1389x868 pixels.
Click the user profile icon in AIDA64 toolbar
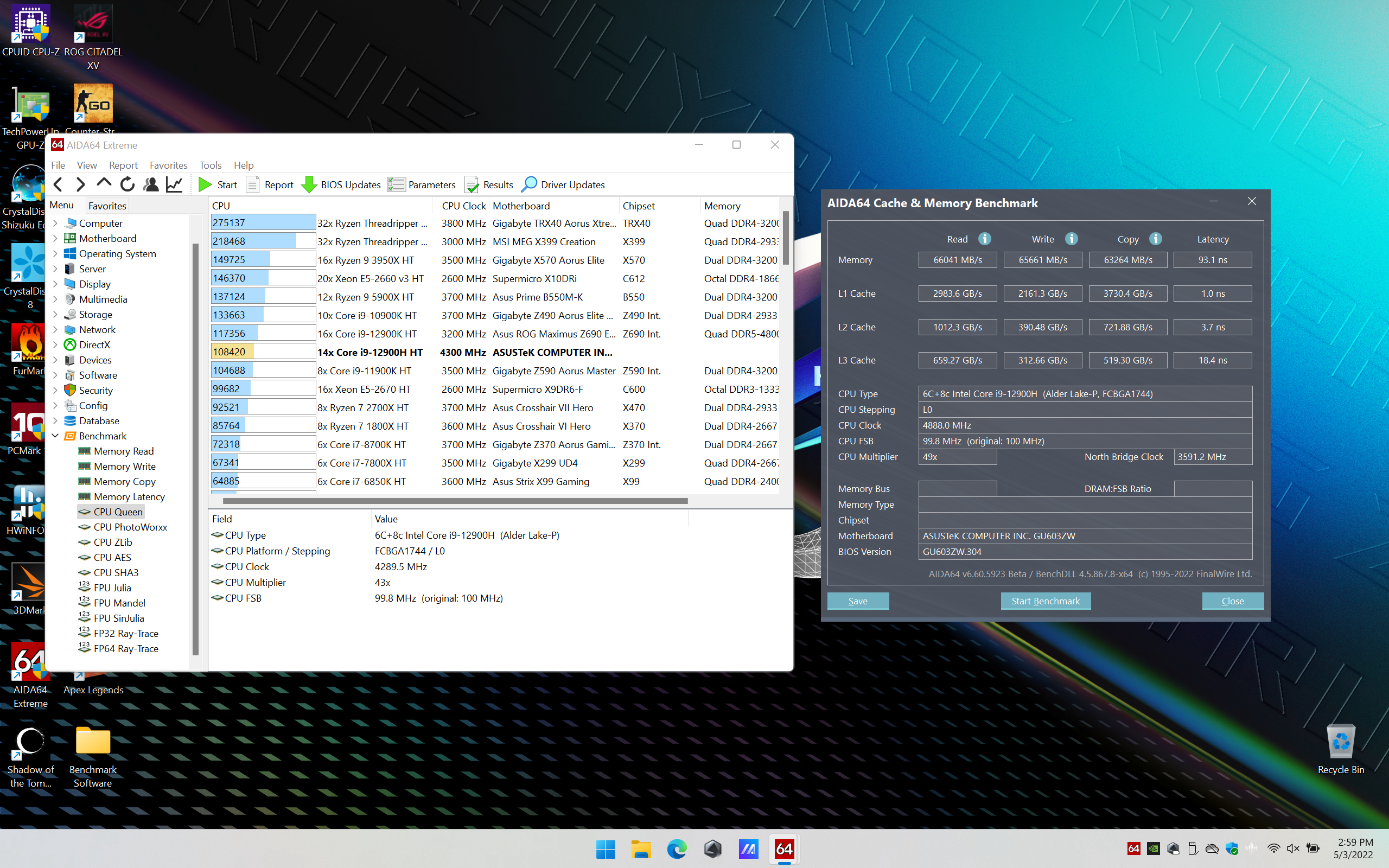(151, 184)
